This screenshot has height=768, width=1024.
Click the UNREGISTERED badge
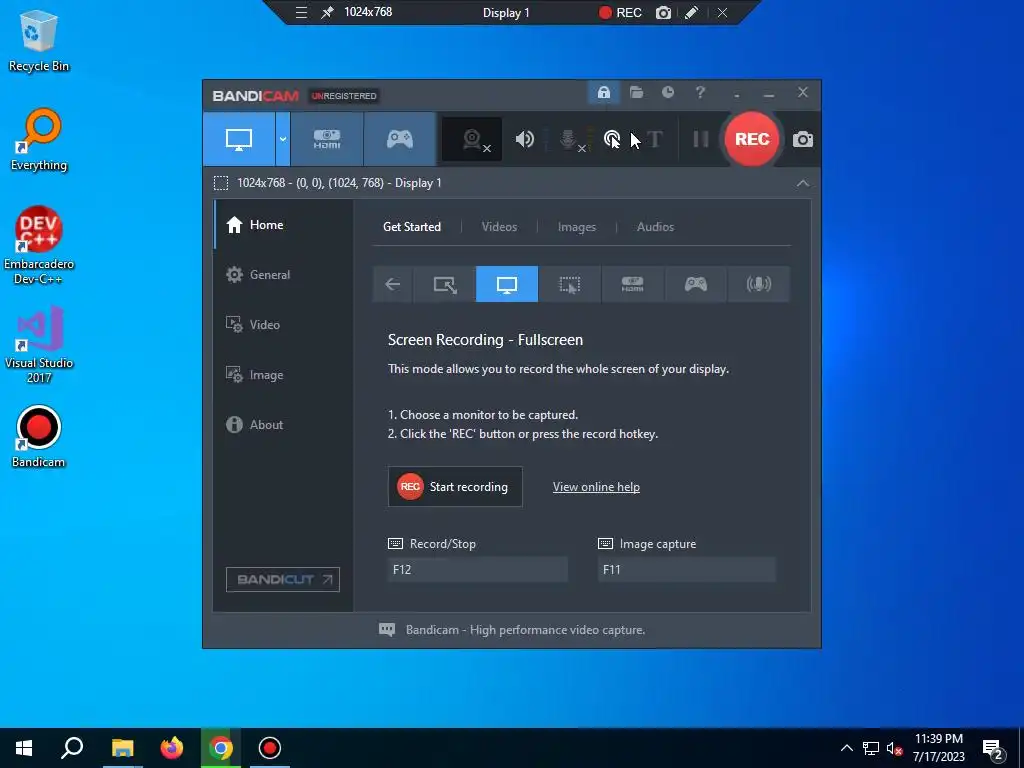[344, 96]
